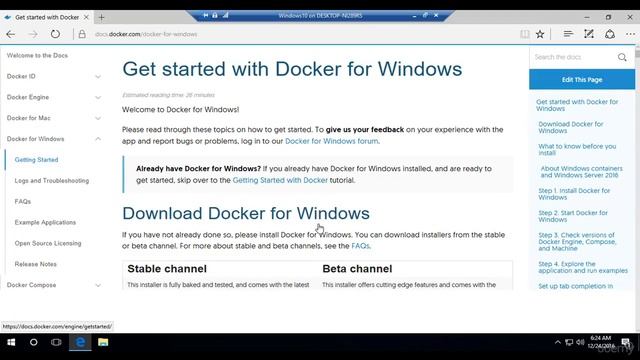Jump to 'About Windows containers and Windows Server 2016'
The image size is (640, 360).
(x=582, y=172)
